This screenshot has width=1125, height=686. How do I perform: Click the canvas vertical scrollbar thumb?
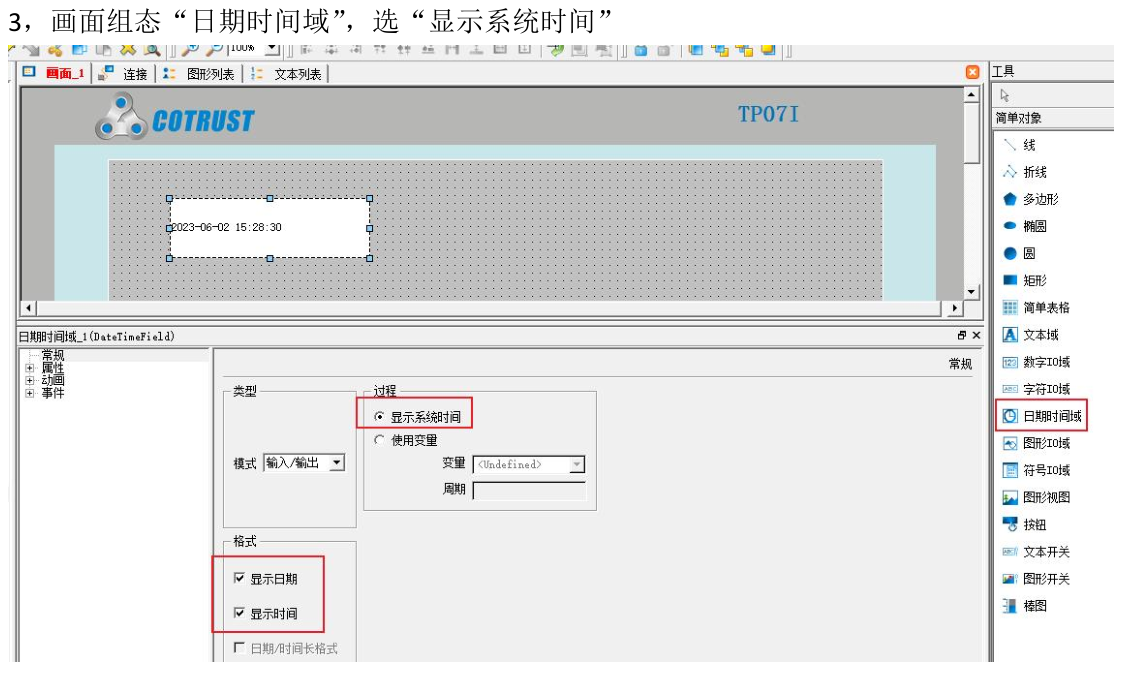(971, 133)
